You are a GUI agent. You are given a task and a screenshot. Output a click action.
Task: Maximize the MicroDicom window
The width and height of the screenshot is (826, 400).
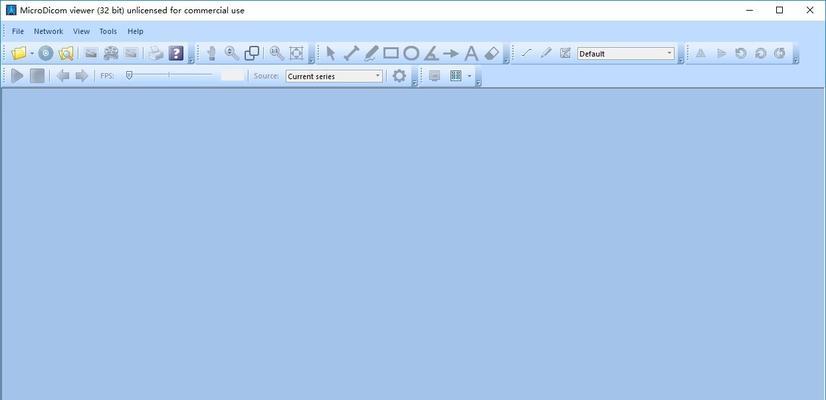click(780, 10)
